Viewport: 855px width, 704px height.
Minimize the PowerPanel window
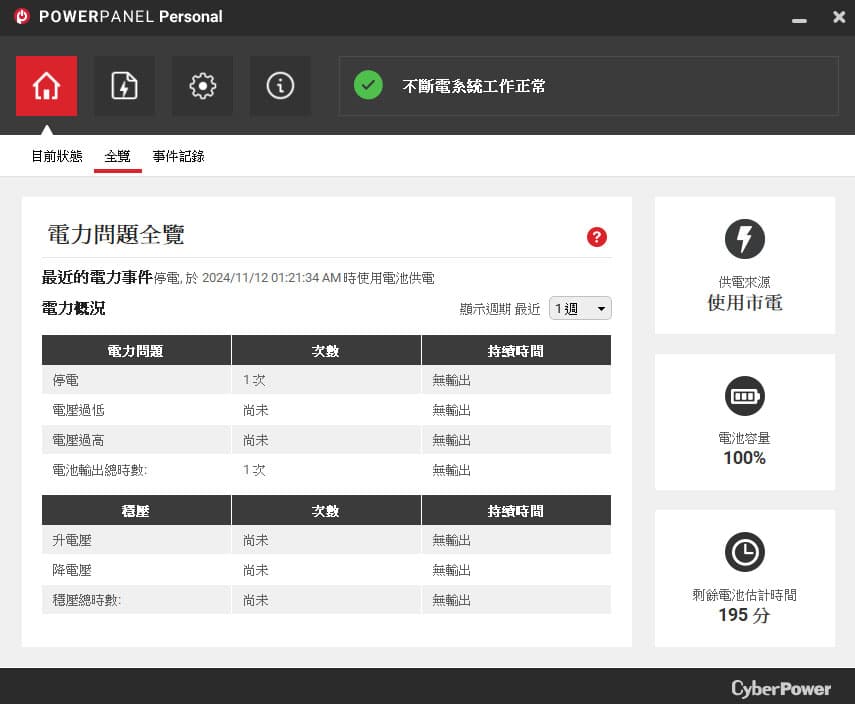(799, 19)
